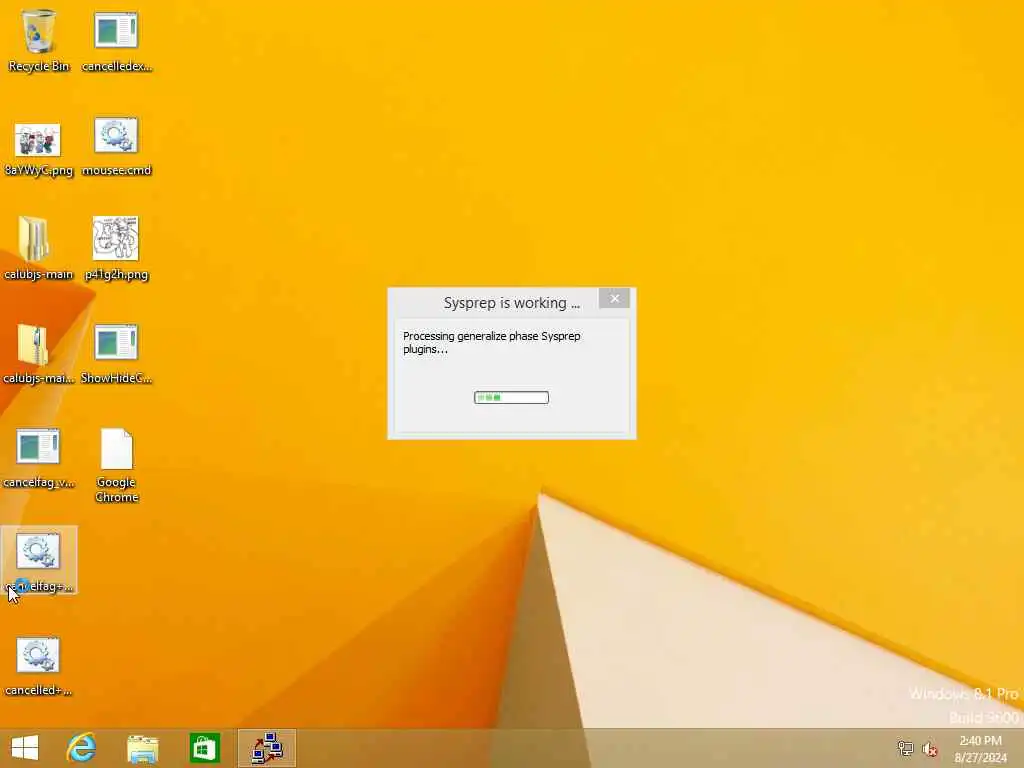Click the Sysprep taskbar button
1024x768 pixels.
267,748
